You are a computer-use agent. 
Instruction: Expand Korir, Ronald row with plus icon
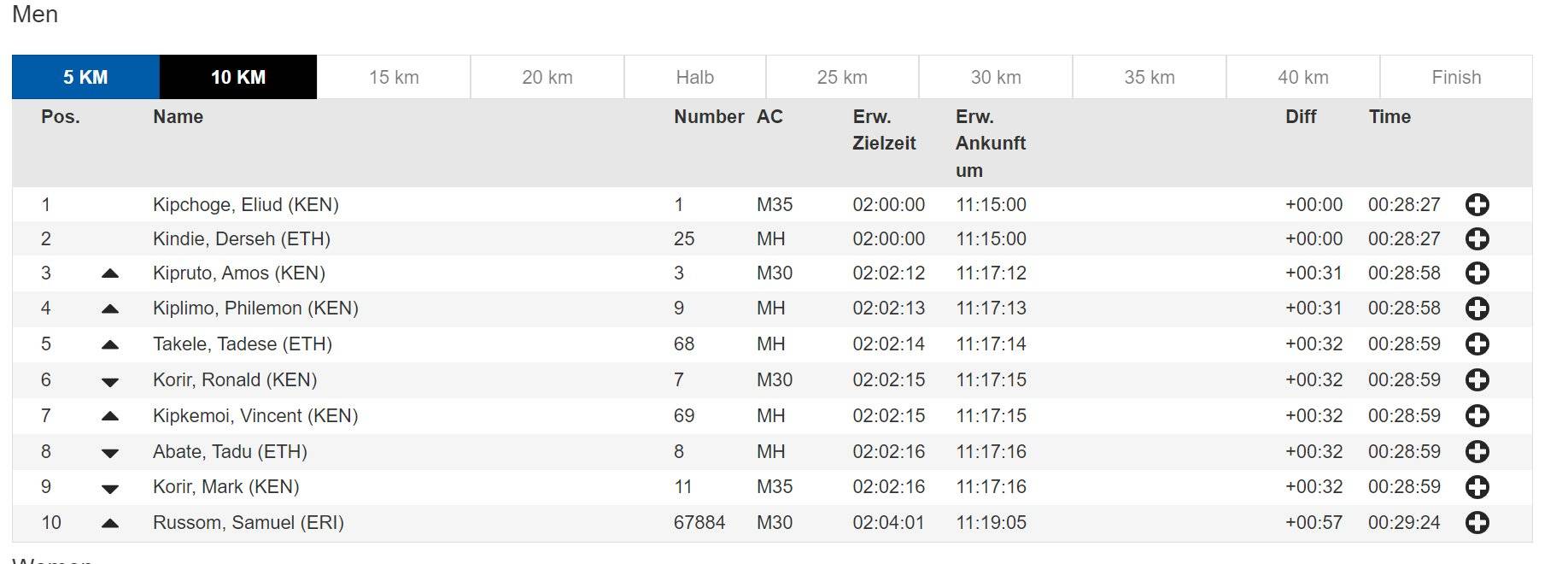tap(1477, 380)
